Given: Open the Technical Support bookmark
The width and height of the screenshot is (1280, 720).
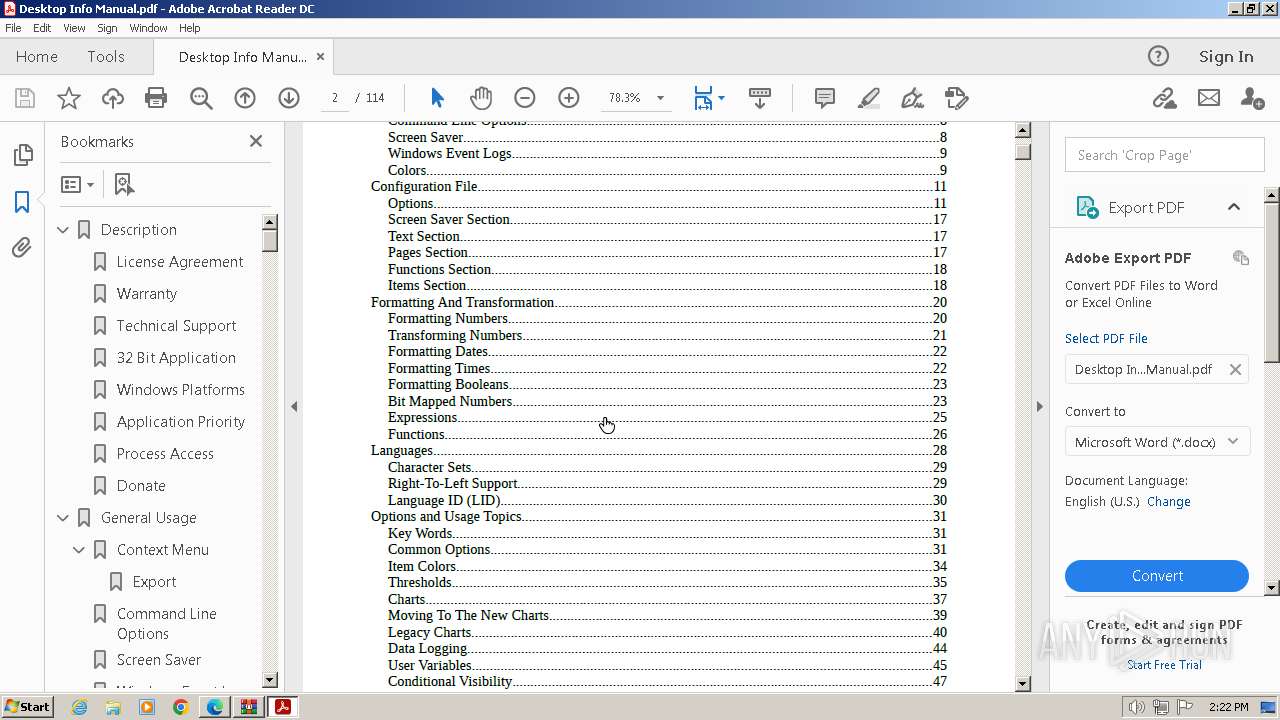Looking at the screenshot, I should coord(176,326).
